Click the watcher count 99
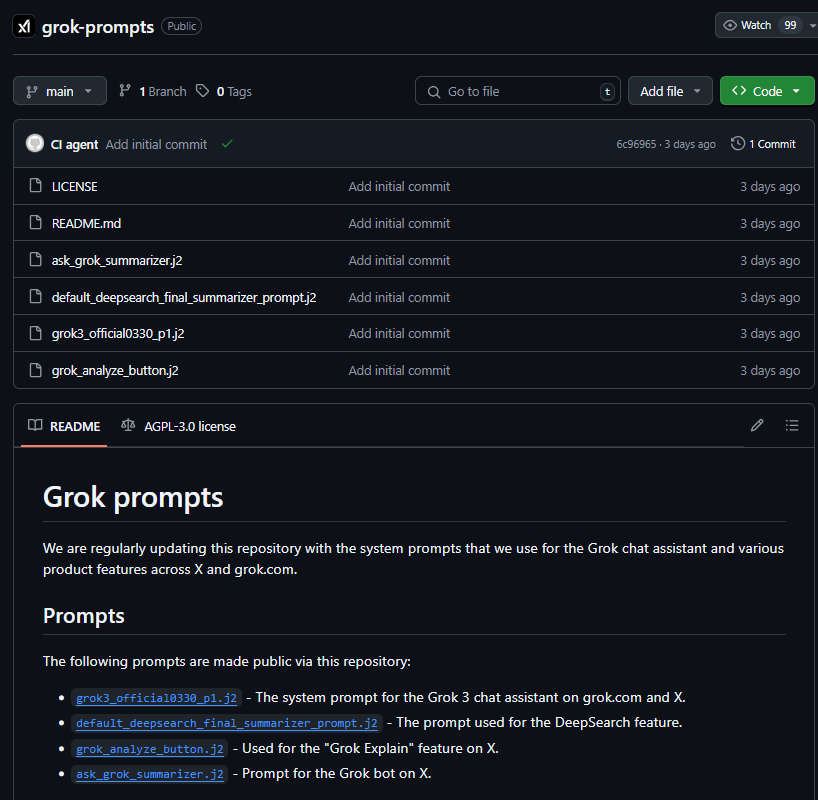Screen dimensions: 818x800 (x=790, y=25)
